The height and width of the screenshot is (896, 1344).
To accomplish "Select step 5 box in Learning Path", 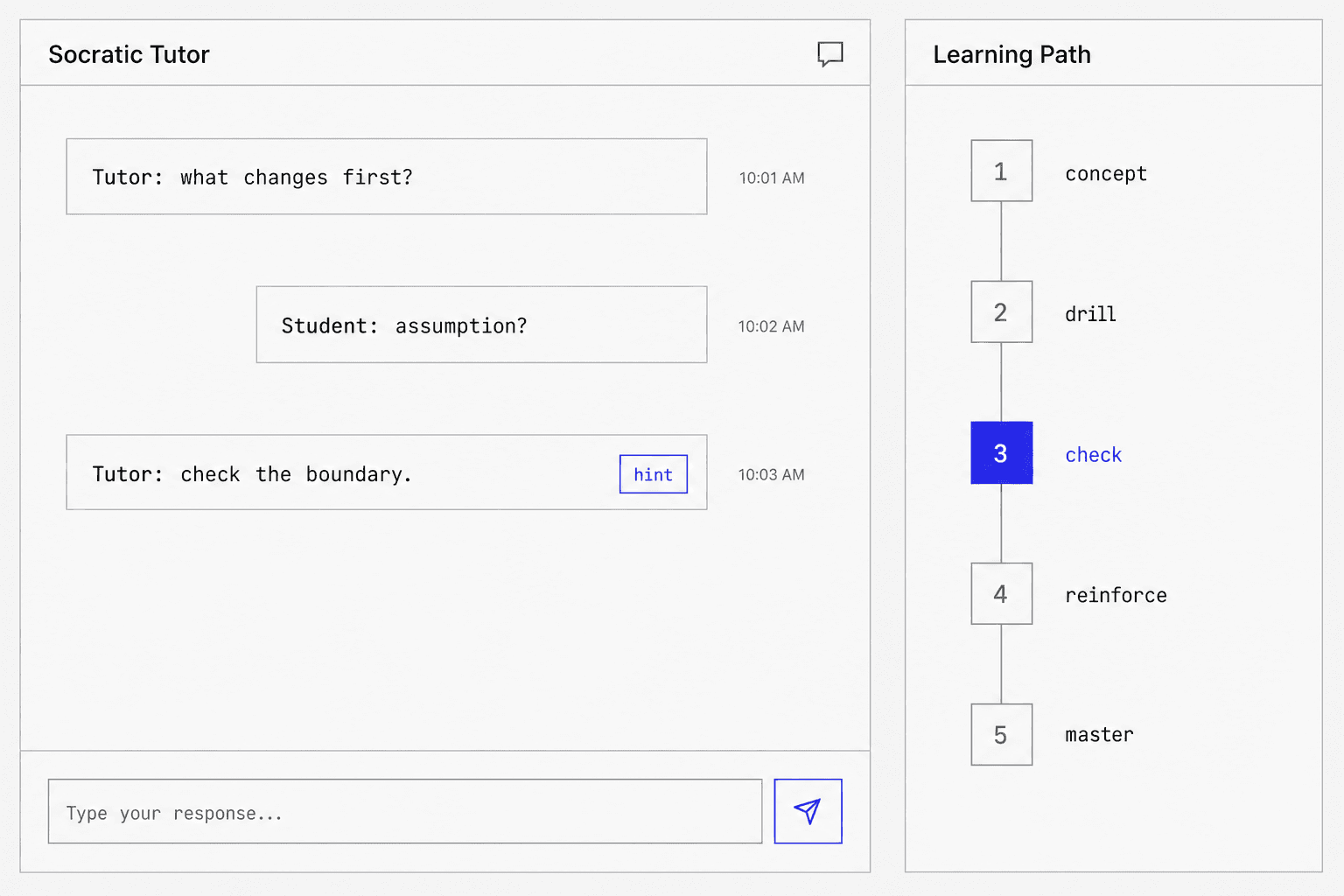I will (x=1001, y=734).
